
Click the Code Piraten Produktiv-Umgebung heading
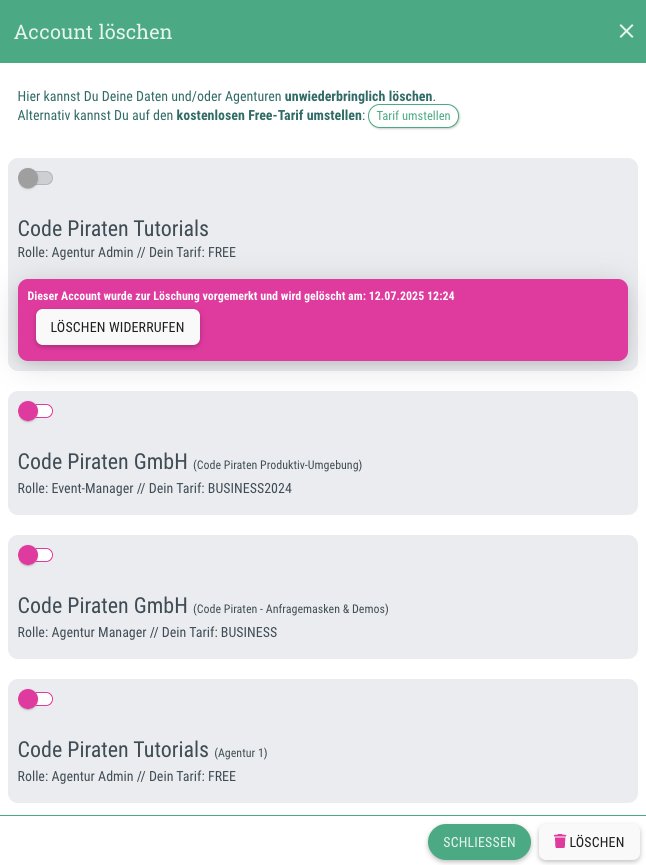[x=190, y=462]
